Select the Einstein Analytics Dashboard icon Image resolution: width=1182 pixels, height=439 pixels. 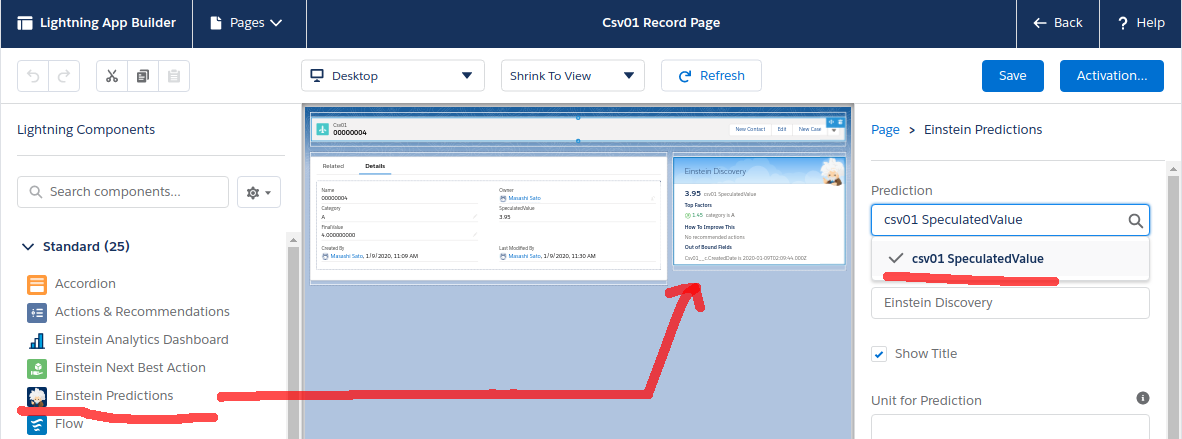tap(37, 340)
